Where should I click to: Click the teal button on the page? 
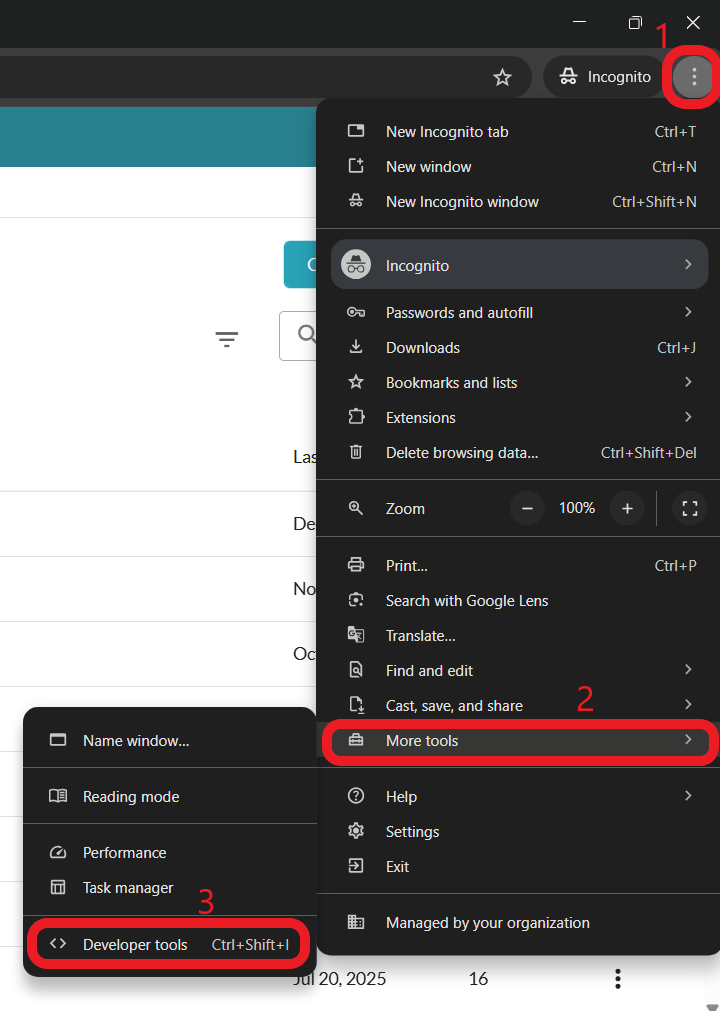pos(300,264)
